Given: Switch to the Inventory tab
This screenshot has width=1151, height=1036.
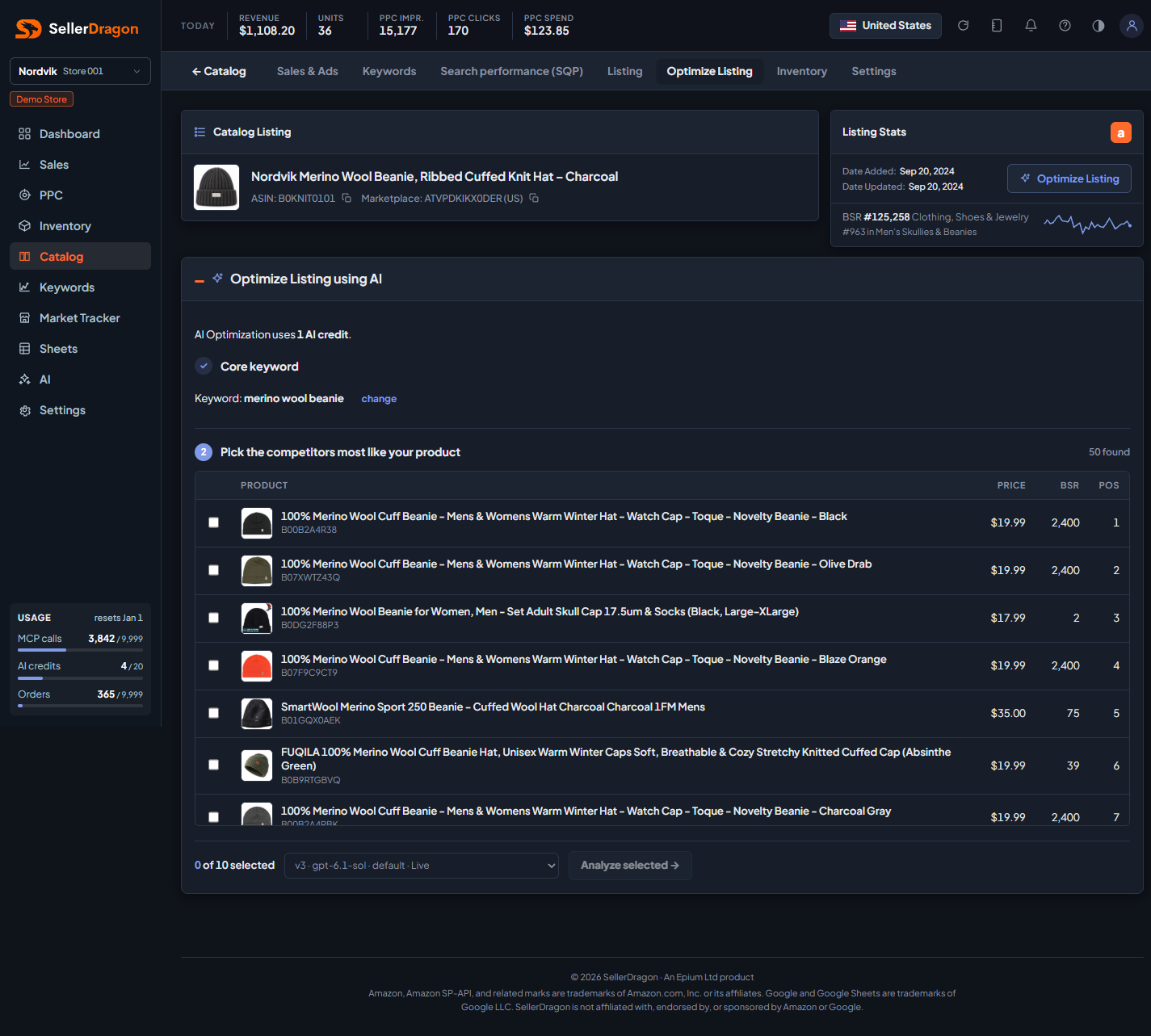Looking at the screenshot, I should (802, 71).
